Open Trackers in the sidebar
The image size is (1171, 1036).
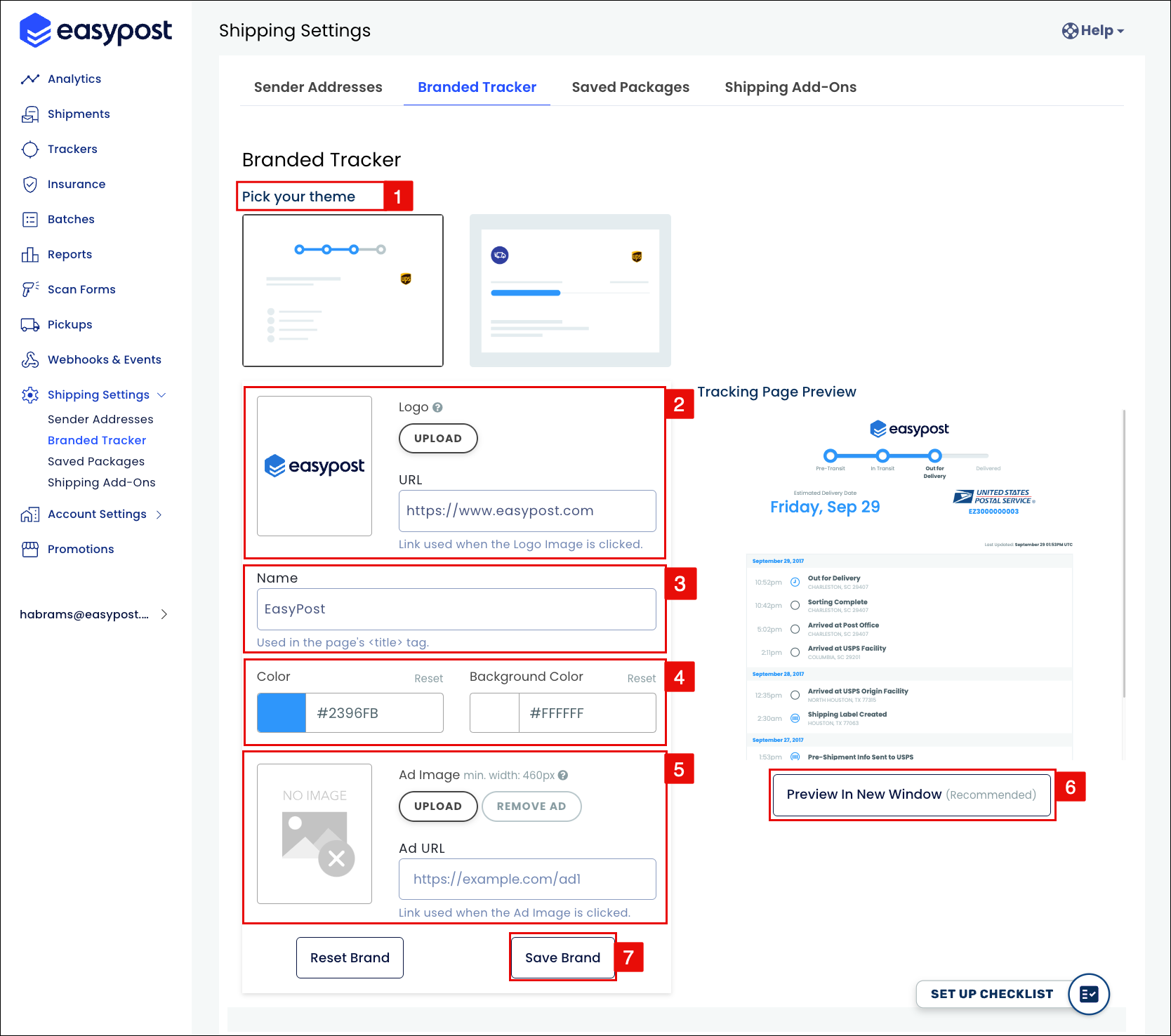point(72,150)
